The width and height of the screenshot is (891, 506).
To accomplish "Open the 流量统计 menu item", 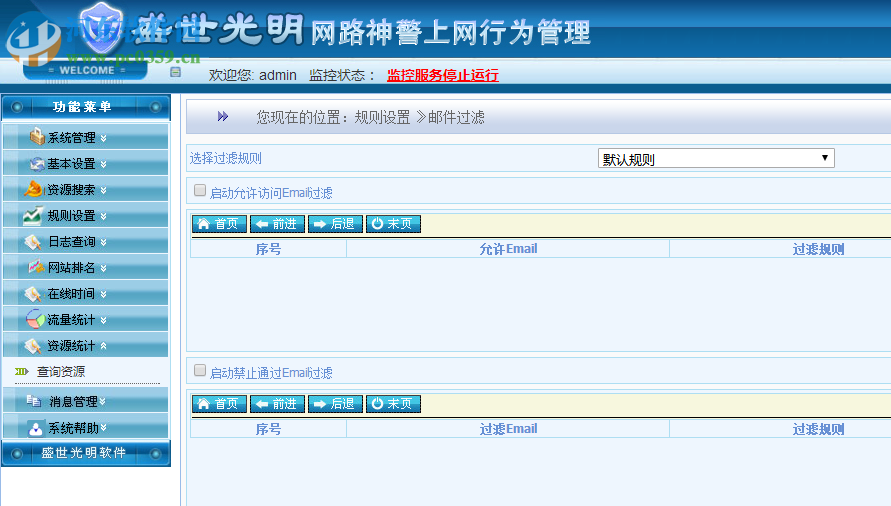I will 85,320.
